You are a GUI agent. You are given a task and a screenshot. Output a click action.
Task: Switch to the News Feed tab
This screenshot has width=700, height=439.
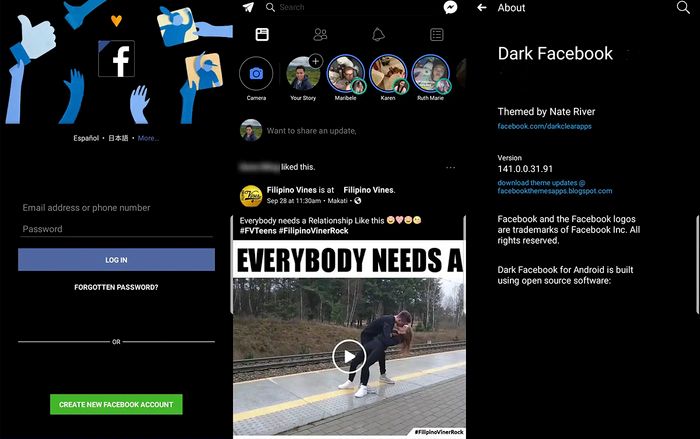[x=262, y=34]
